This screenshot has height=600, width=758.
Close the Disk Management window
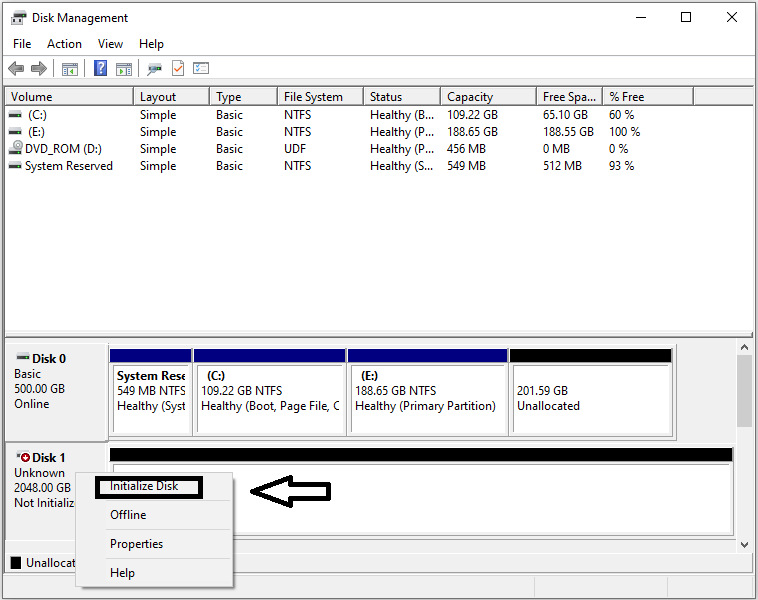click(x=731, y=18)
